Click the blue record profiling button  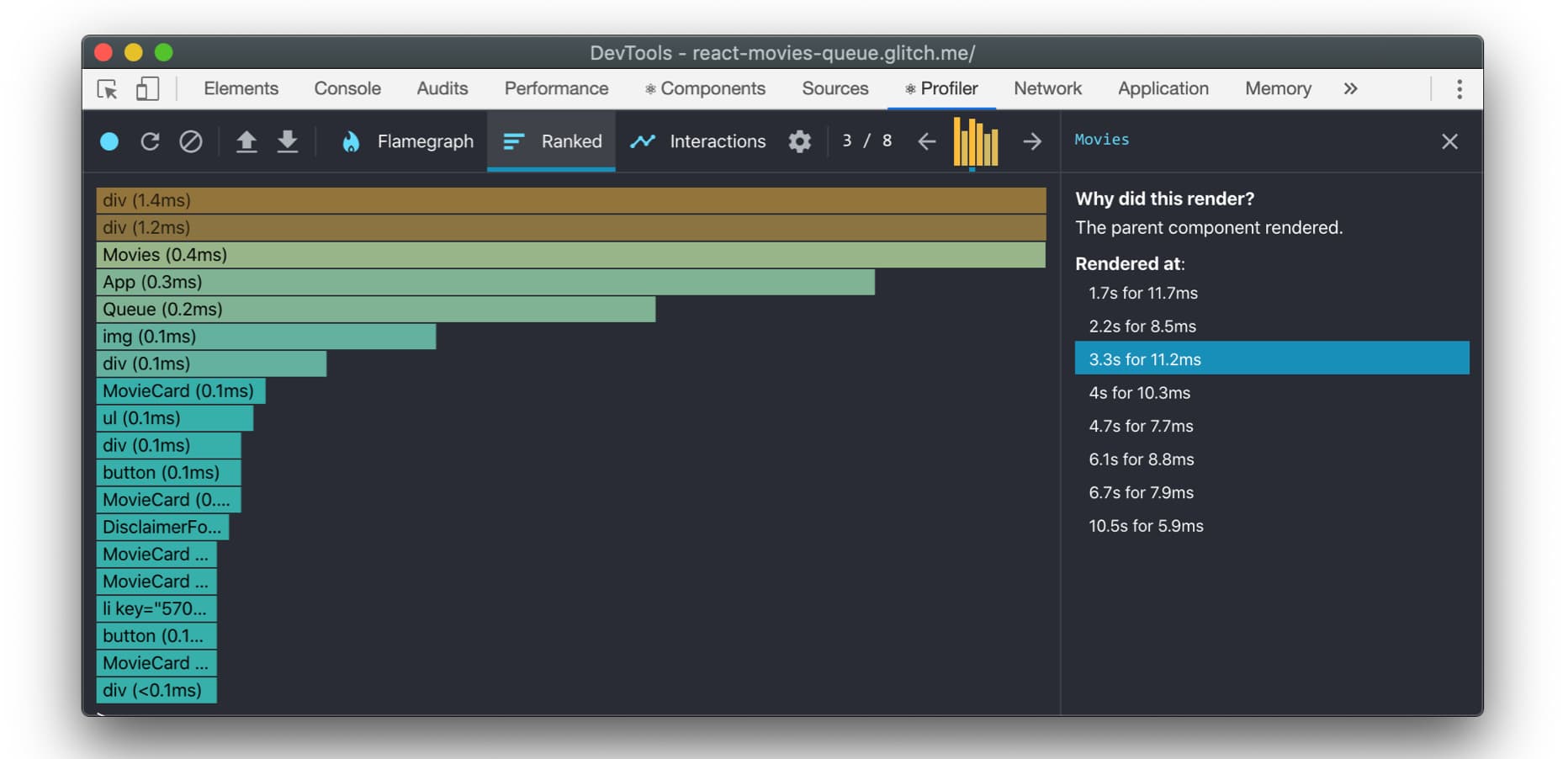[109, 141]
